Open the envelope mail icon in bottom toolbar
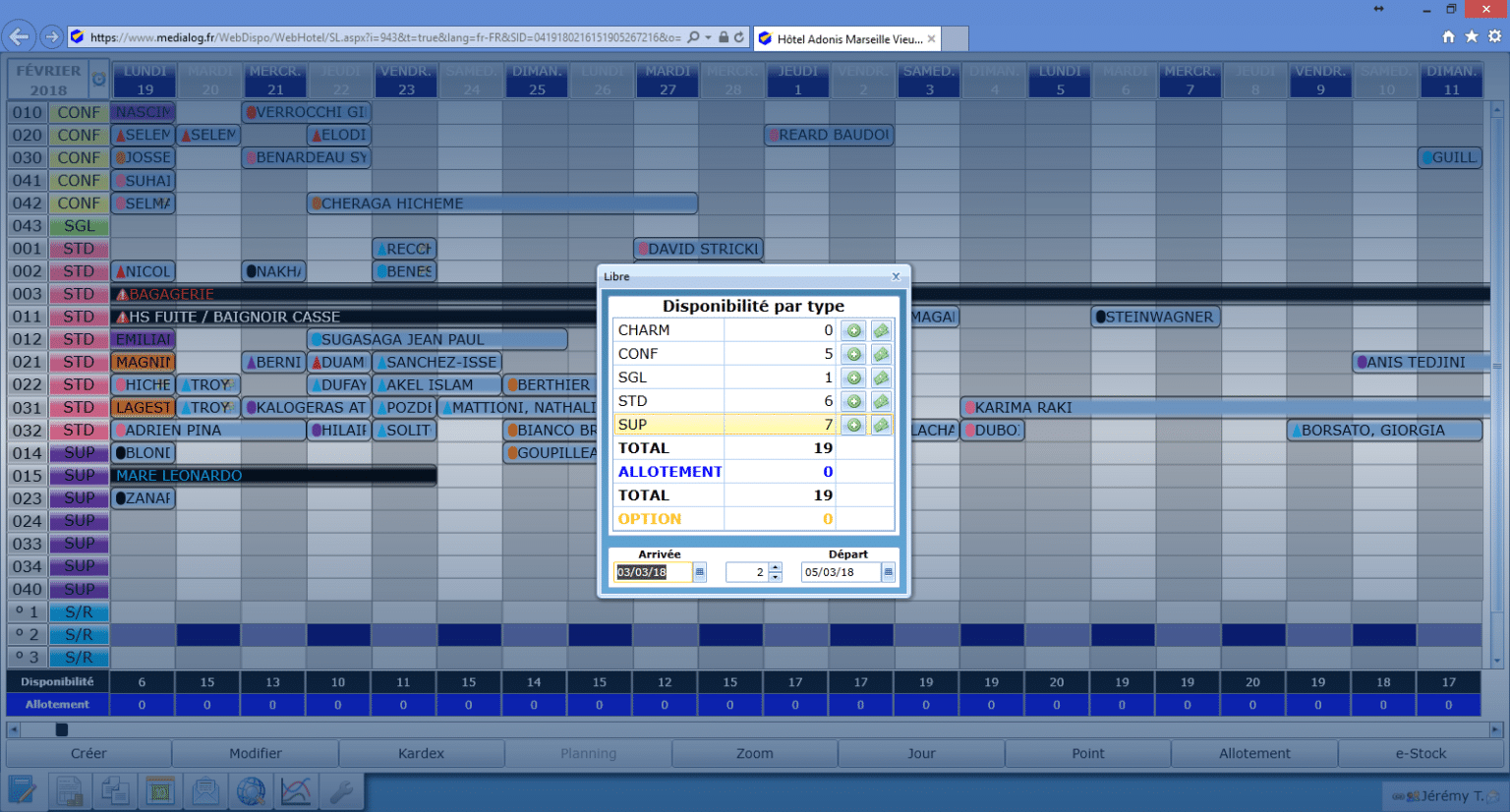 pos(205,790)
